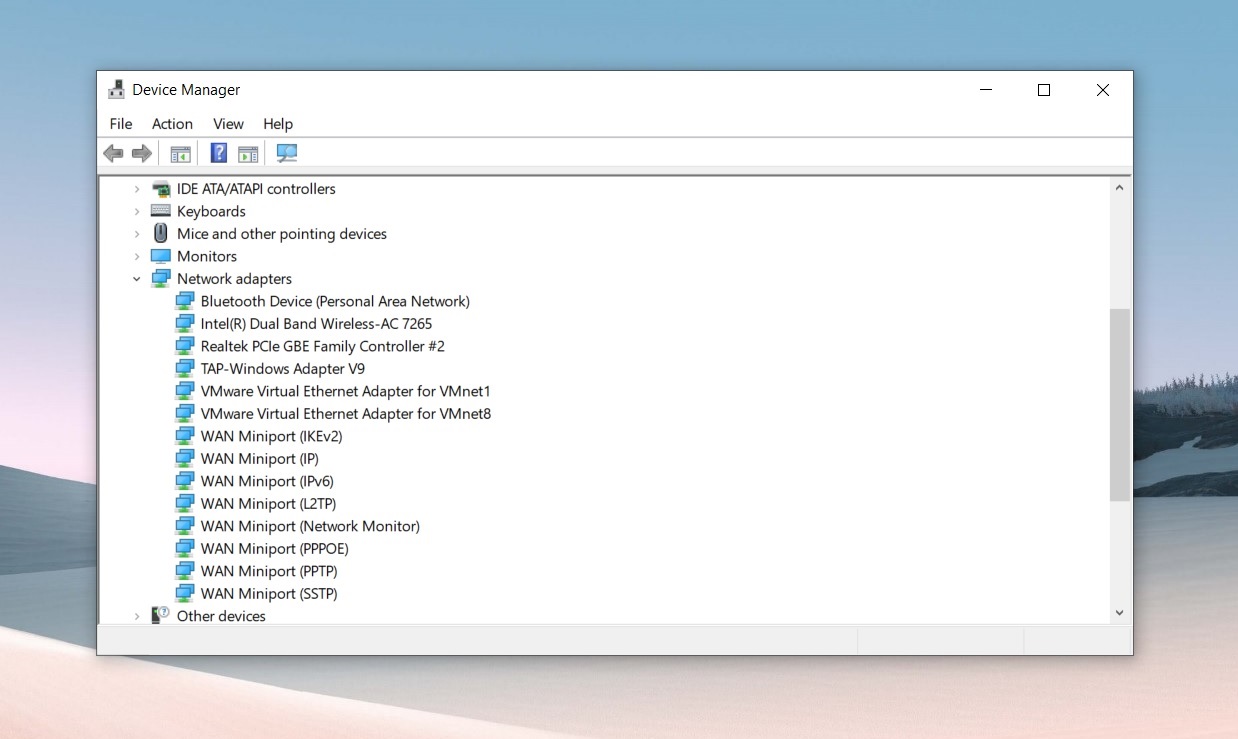Image resolution: width=1238 pixels, height=739 pixels.
Task: Click the Device Manager title bar icon
Action: point(116,89)
